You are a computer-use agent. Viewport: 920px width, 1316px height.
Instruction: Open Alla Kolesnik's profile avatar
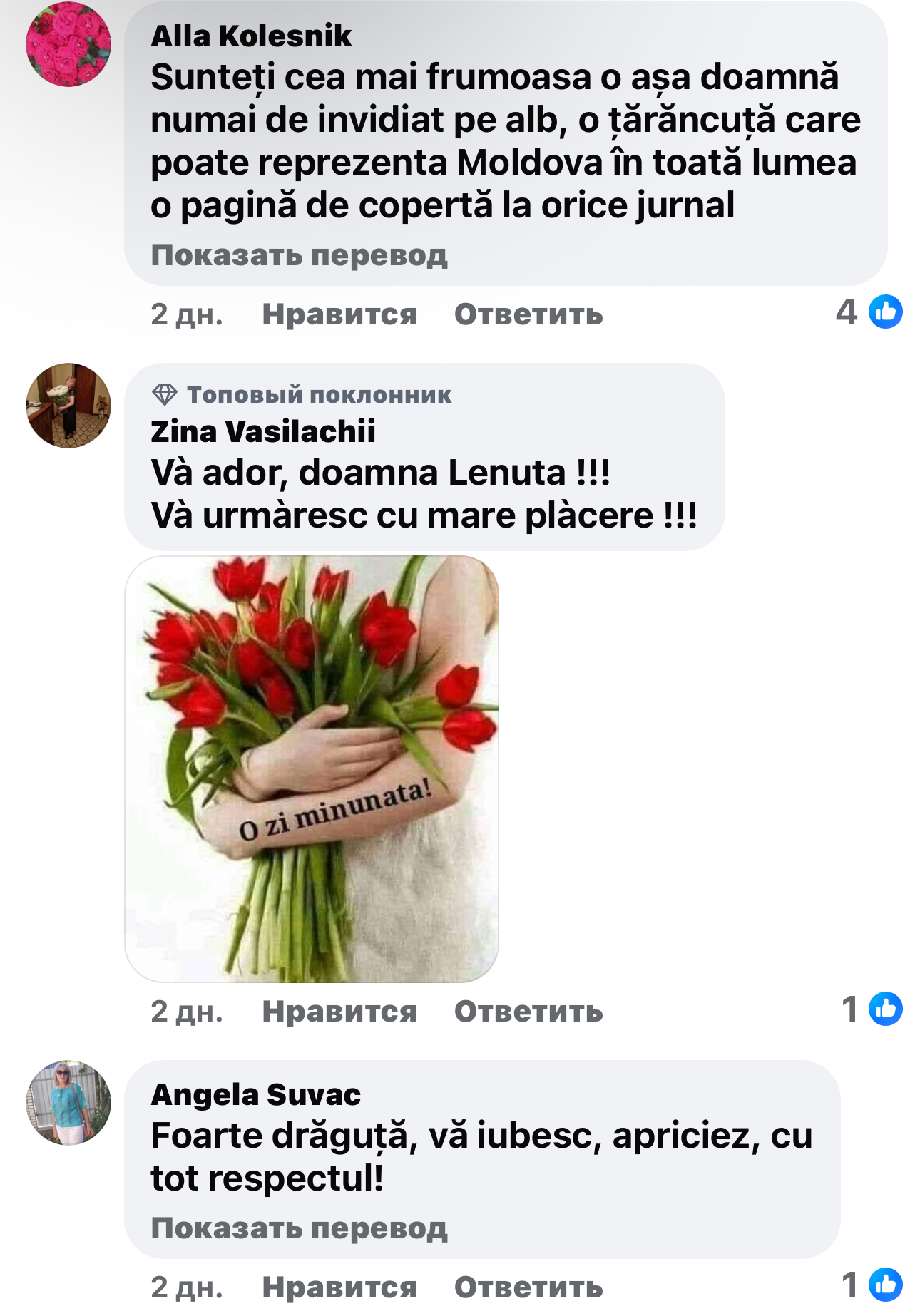pyautogui.click(x=68, y=44)
